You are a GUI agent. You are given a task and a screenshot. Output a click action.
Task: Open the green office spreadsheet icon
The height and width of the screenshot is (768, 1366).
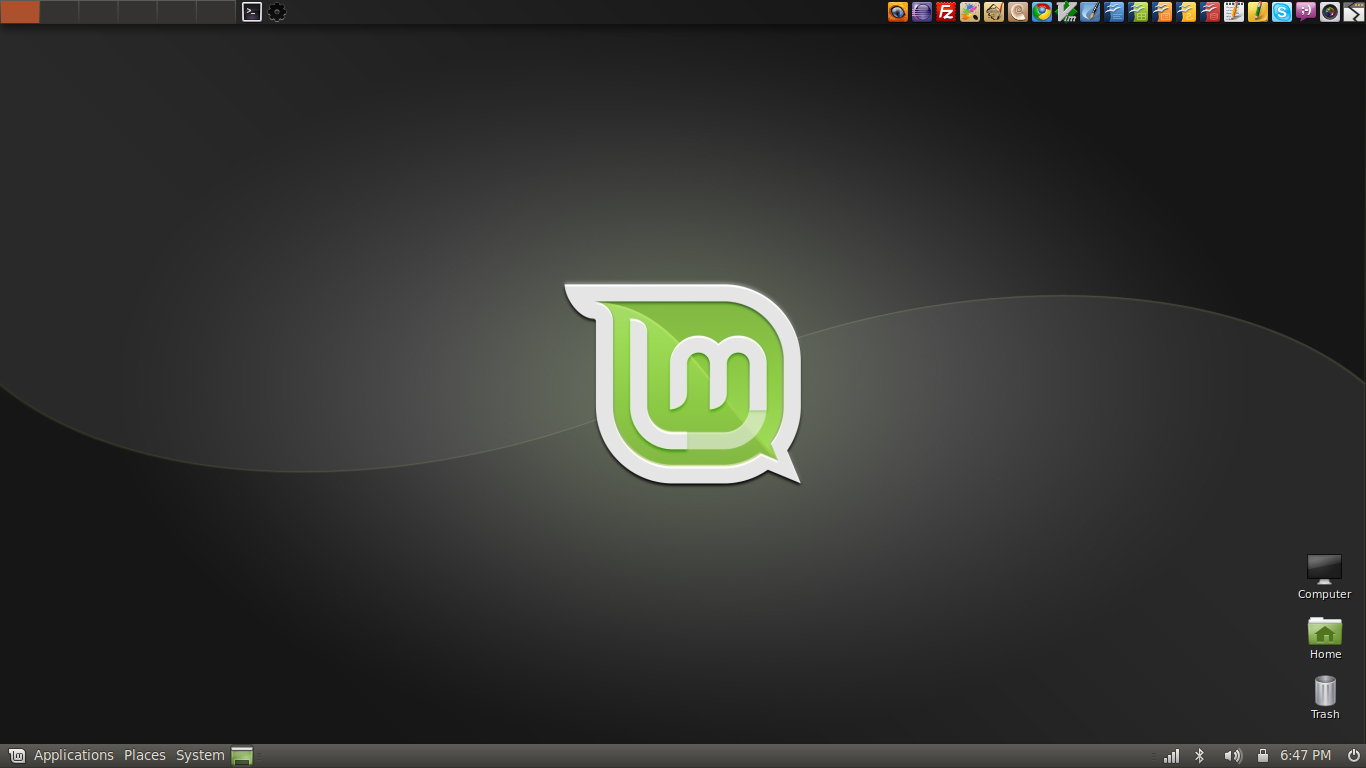click(1138, 12)
